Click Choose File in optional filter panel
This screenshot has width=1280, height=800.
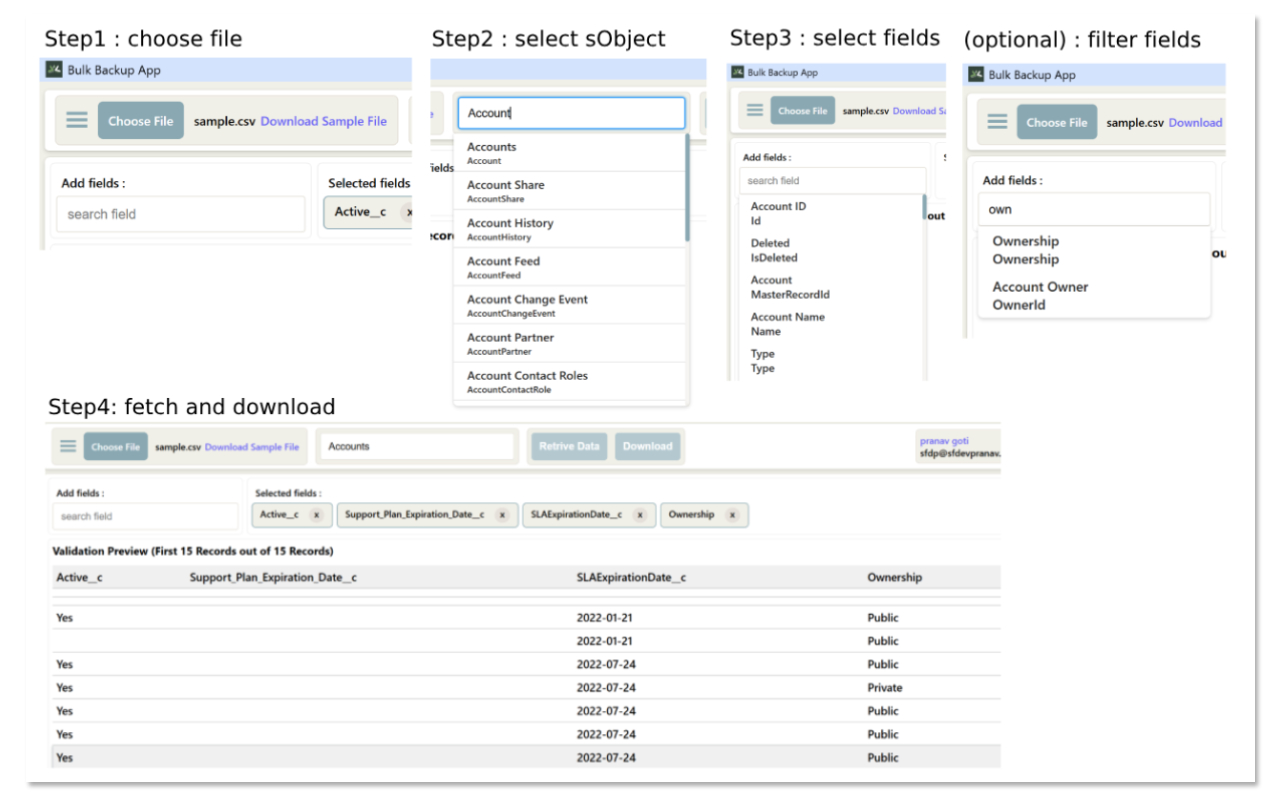(x=1057, y=122)
